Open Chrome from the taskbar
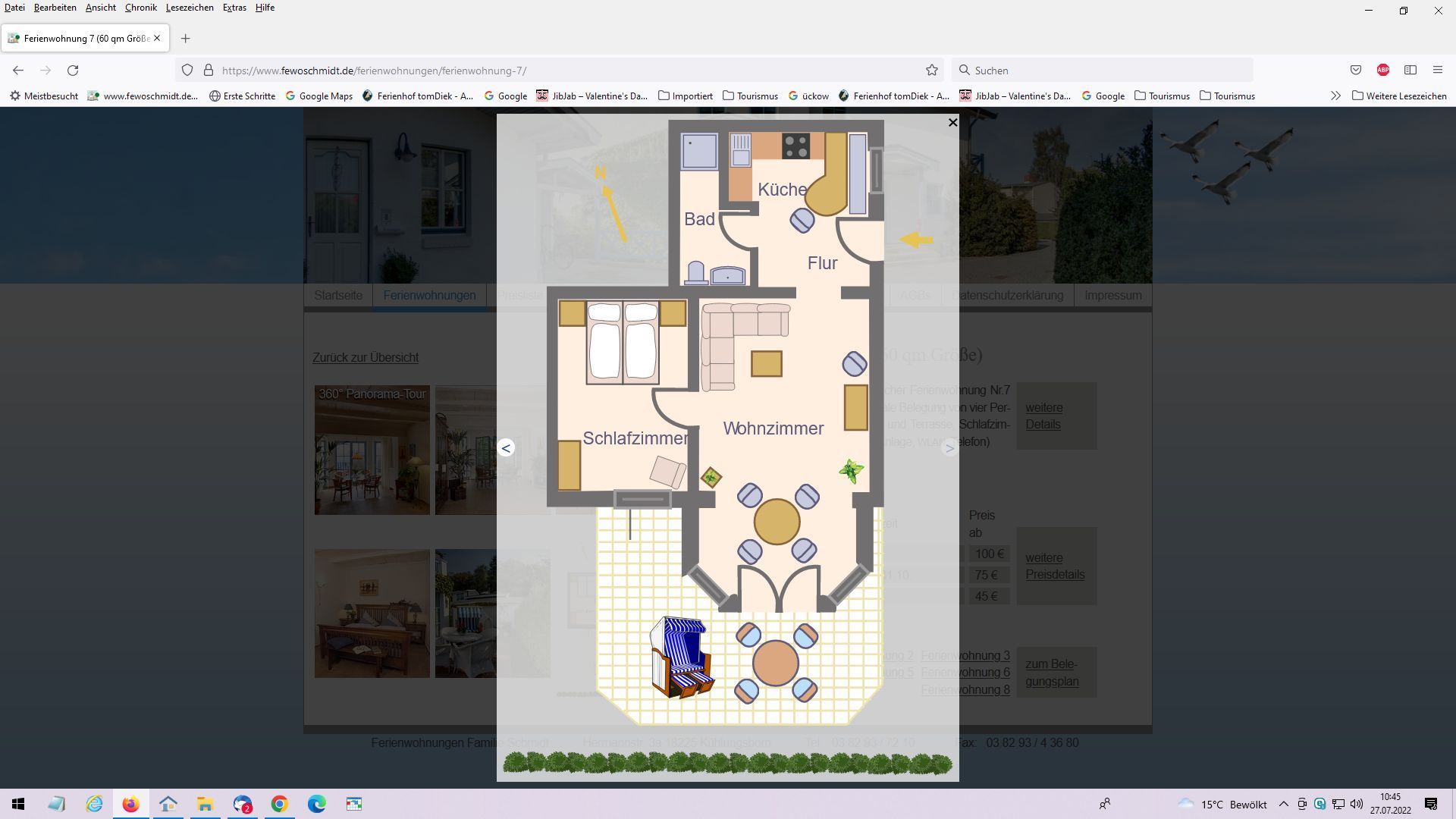This screenshot has width=1456, height=819. tap(280, 804)
